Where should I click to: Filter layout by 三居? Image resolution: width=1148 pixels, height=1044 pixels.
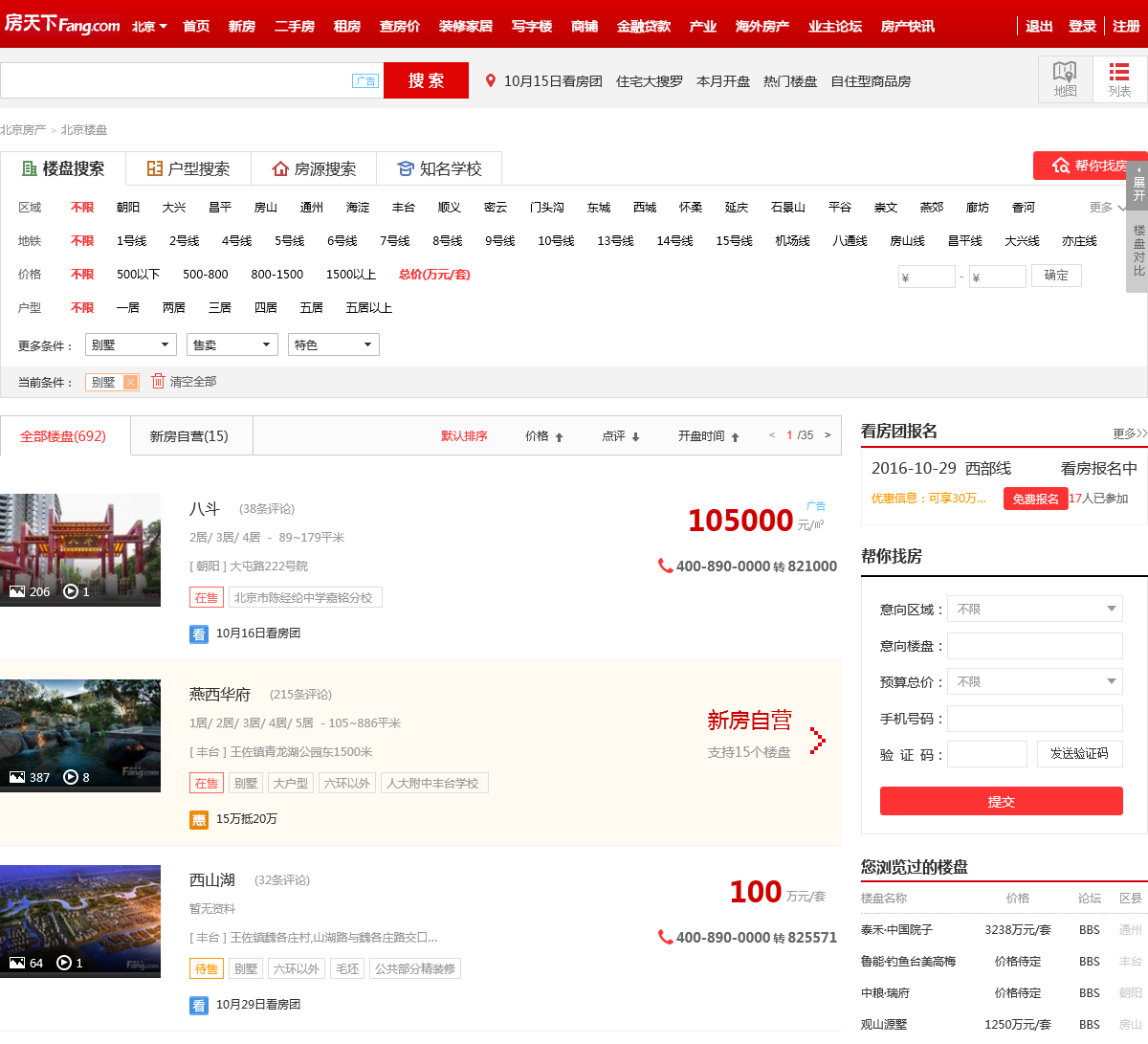click(220, 308)
